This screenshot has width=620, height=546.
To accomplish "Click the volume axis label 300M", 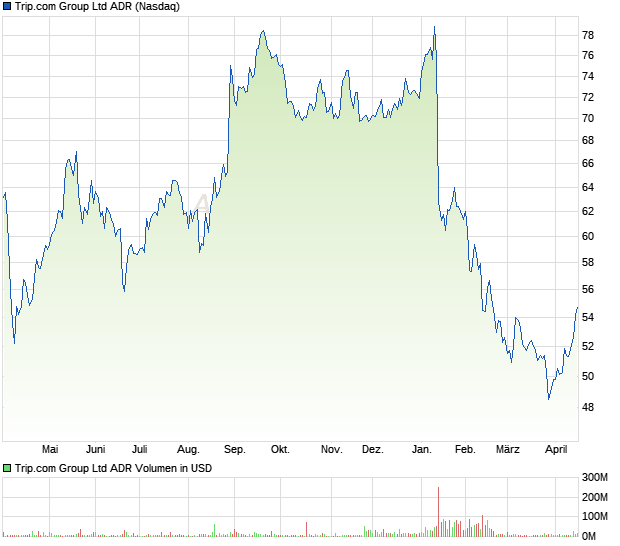I will [595, 478].
